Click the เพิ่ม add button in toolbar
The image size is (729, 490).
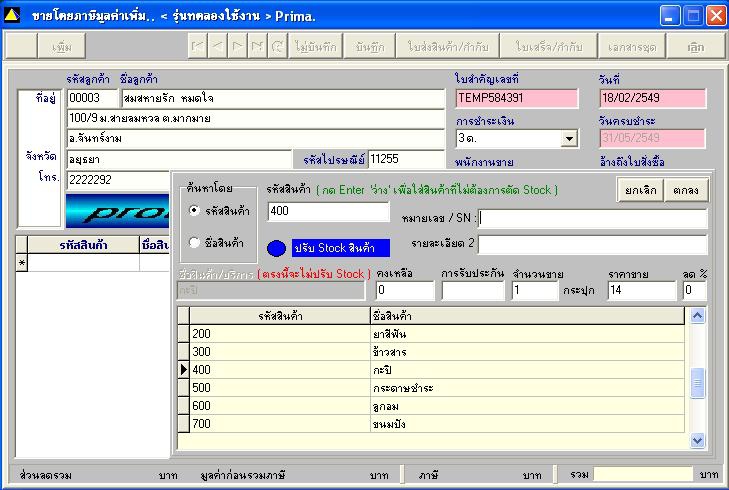point(62,47)
